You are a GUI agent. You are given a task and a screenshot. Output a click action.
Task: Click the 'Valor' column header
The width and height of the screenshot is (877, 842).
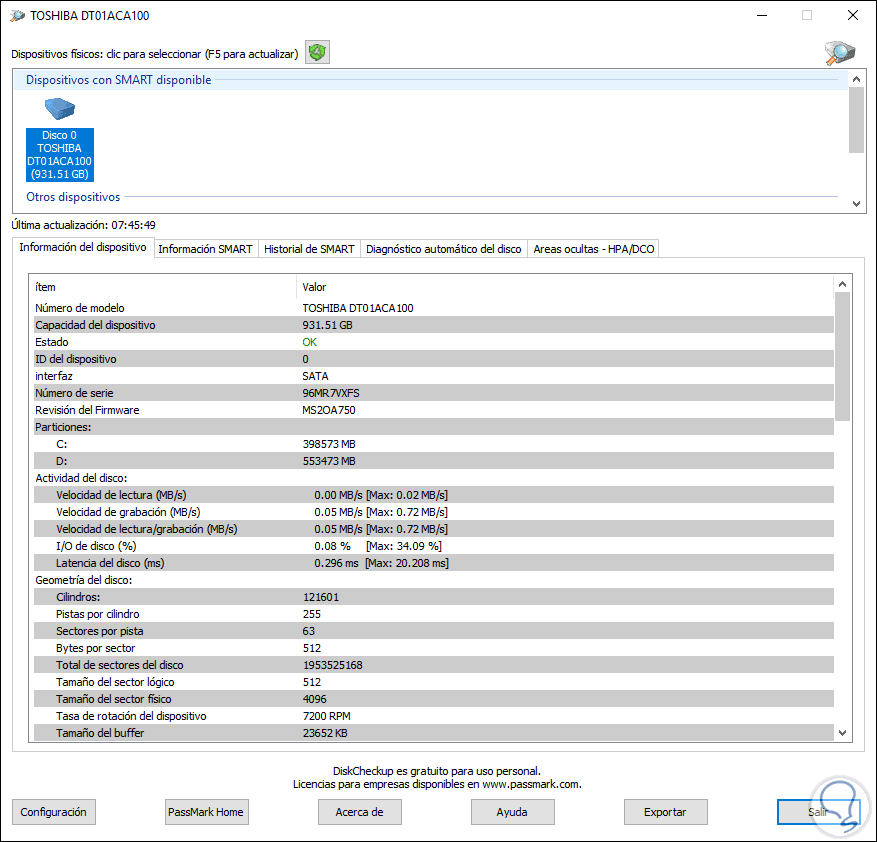(x=564, y=287)
